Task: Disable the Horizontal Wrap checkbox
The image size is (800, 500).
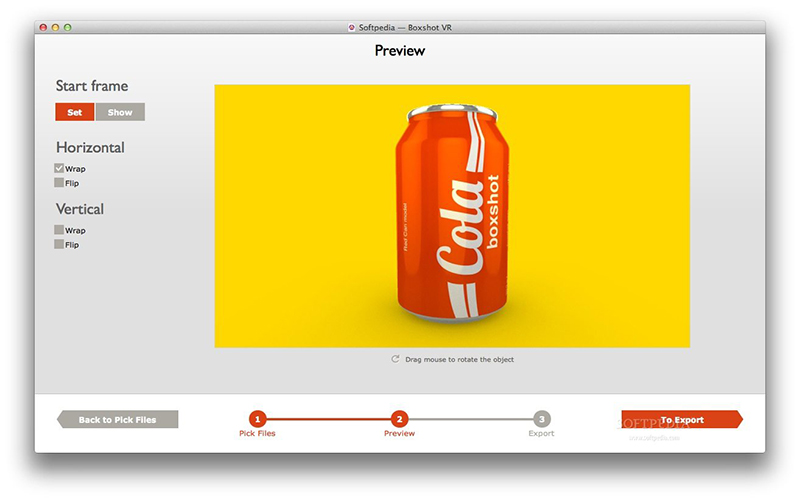Action: tap(59, 168)
